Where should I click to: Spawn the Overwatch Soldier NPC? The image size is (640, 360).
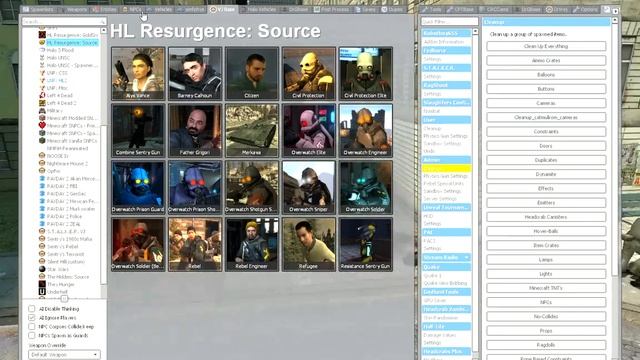(x=365, y=187)
